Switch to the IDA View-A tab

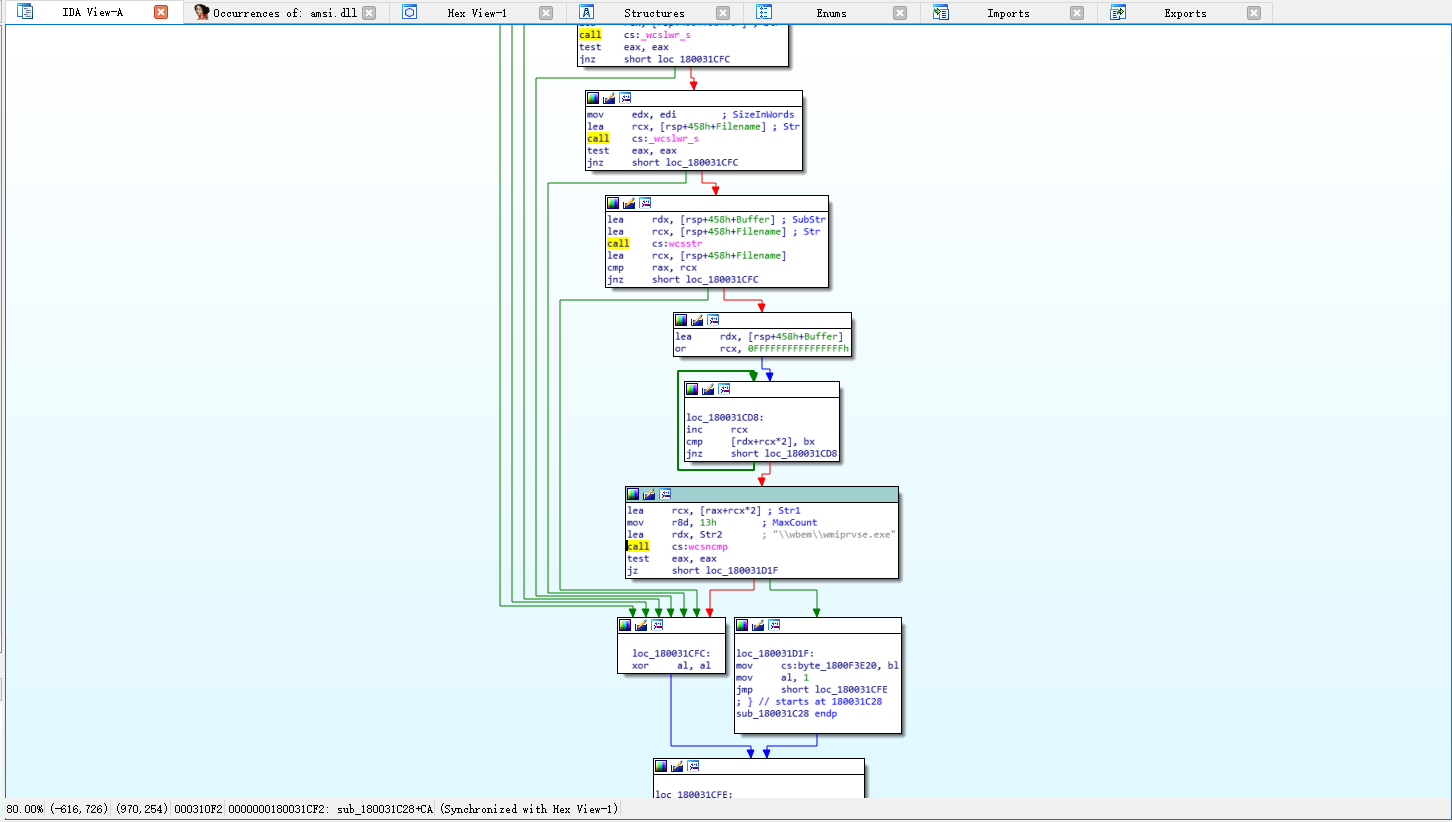(x=92, y=13)
